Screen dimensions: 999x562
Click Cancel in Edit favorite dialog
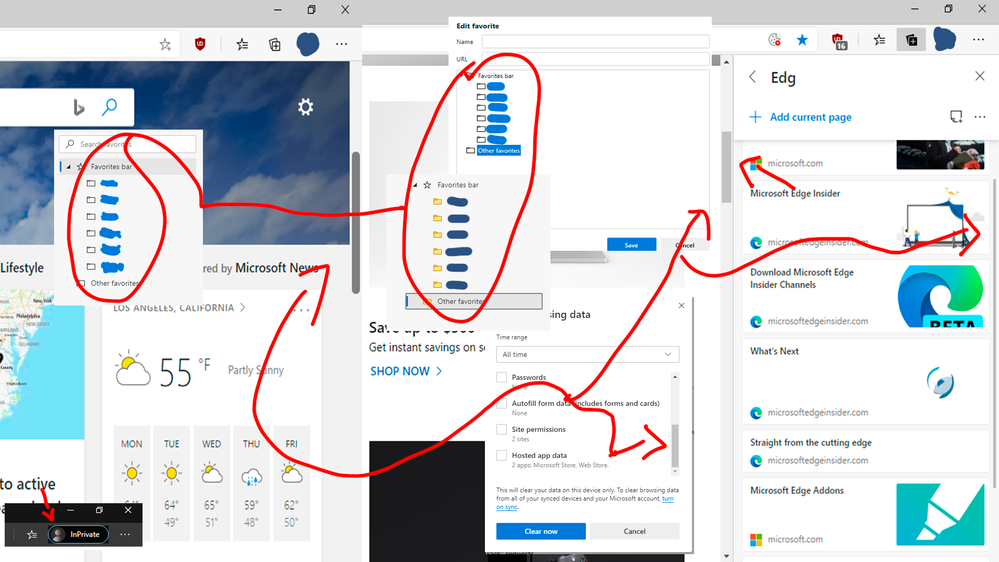(684, 245)
